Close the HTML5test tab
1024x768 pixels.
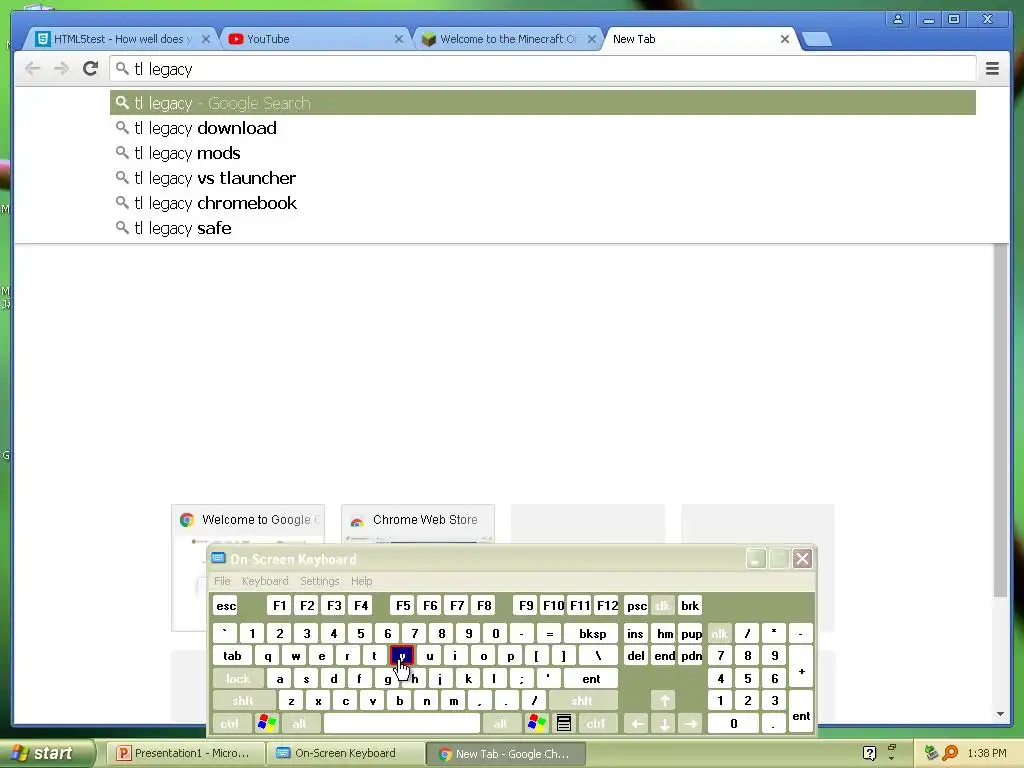click(206, 39)
